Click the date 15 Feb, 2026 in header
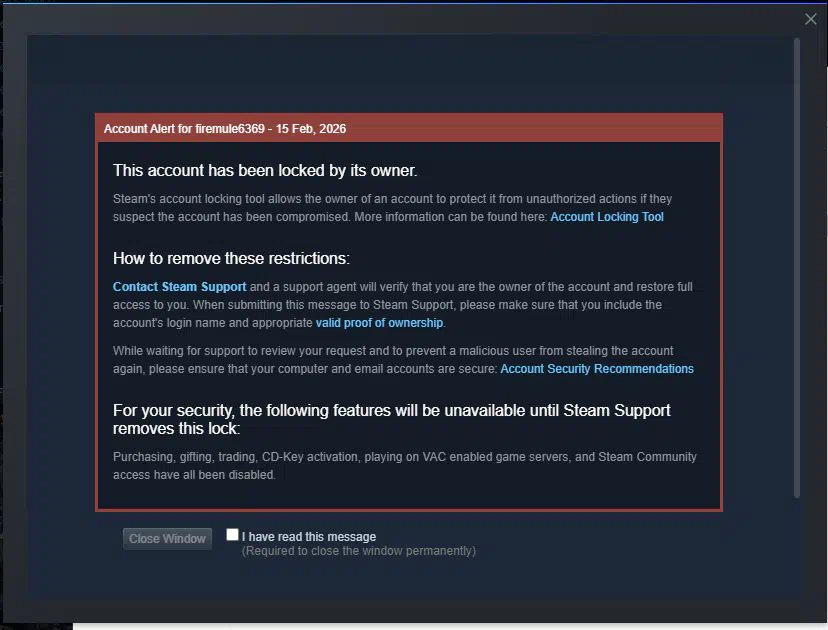The height and width of the screenshot is (630, 828). (310, 129)
